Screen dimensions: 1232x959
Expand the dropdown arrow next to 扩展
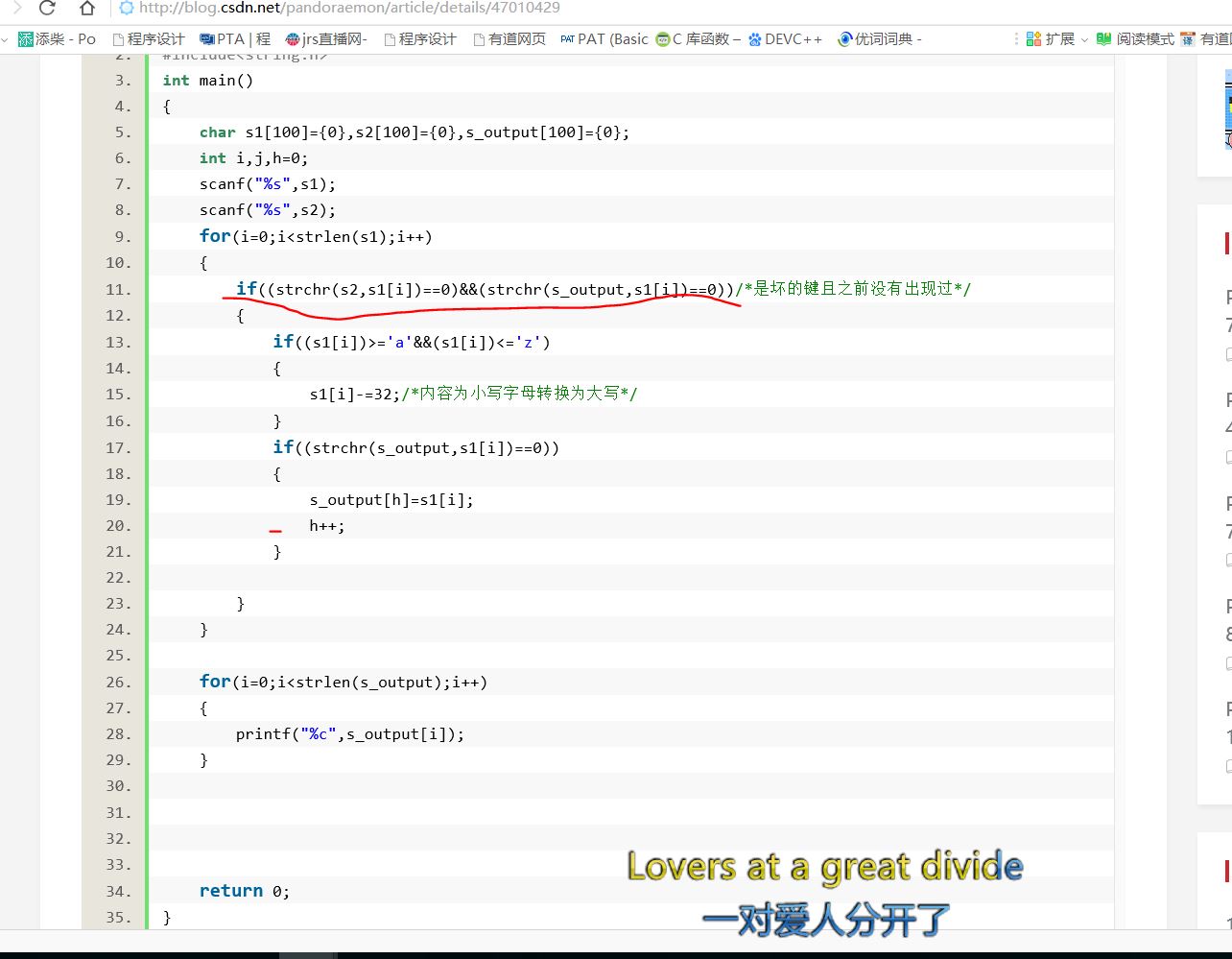pyautogui.click(x=1084, y=40)
